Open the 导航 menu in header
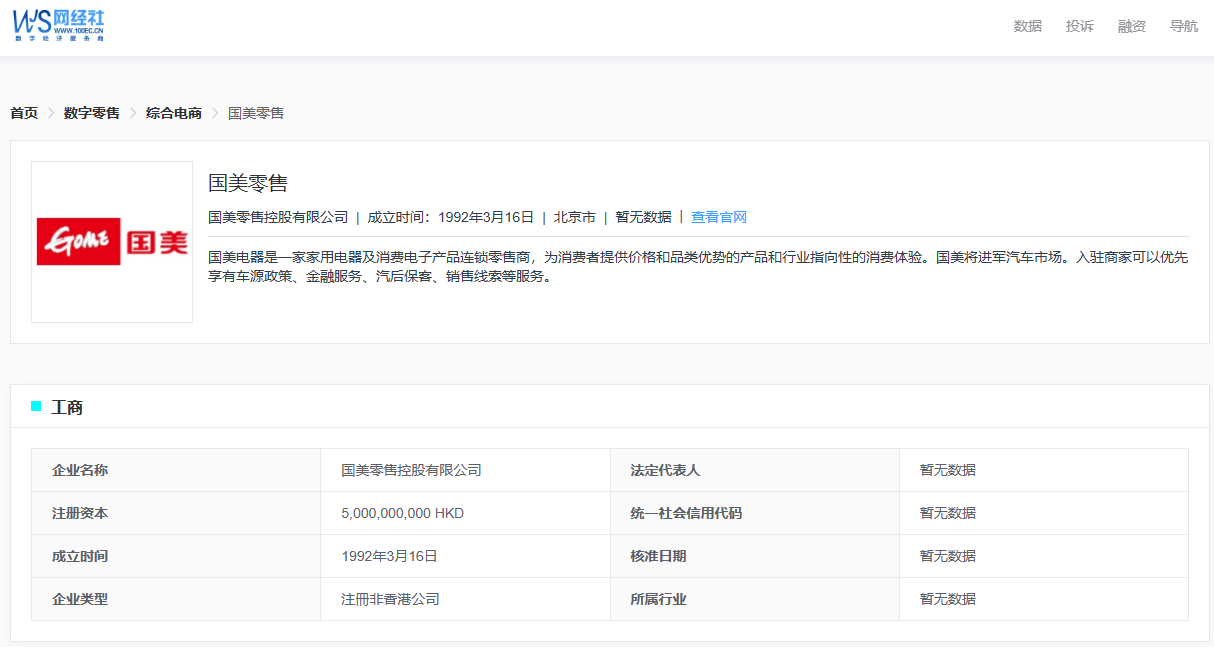Image resolution: width=1214 pixels, height=647 pixels. [1183, 26]
